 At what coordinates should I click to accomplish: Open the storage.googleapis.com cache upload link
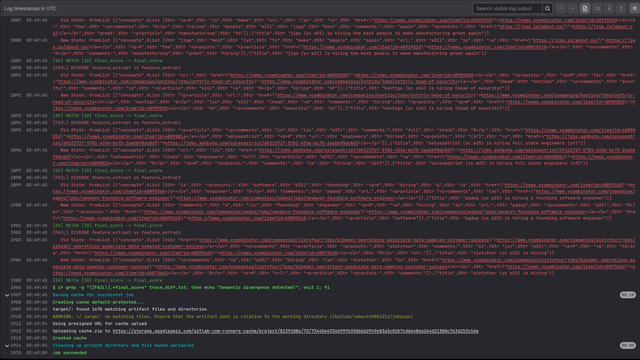(296, 331)
